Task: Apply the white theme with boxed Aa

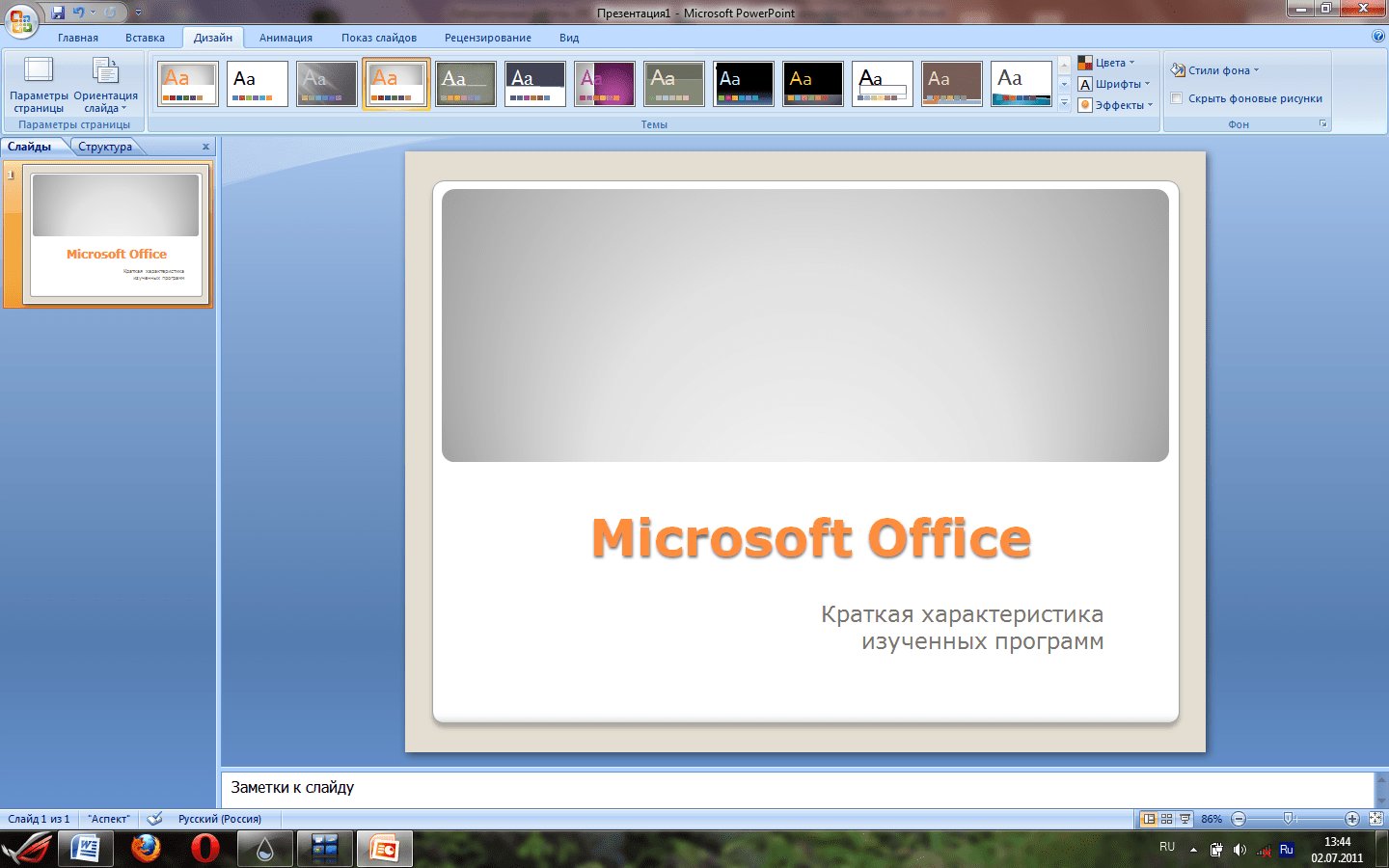Action: coord(883,84)
